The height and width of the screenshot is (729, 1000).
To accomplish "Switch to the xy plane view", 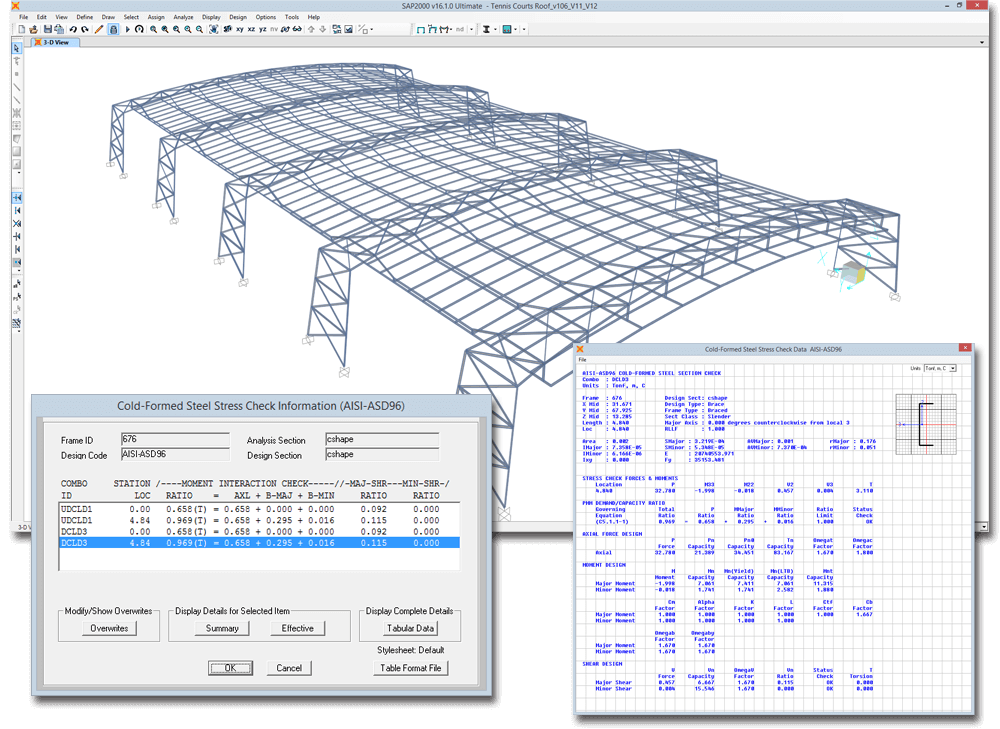I will [240, 29].
